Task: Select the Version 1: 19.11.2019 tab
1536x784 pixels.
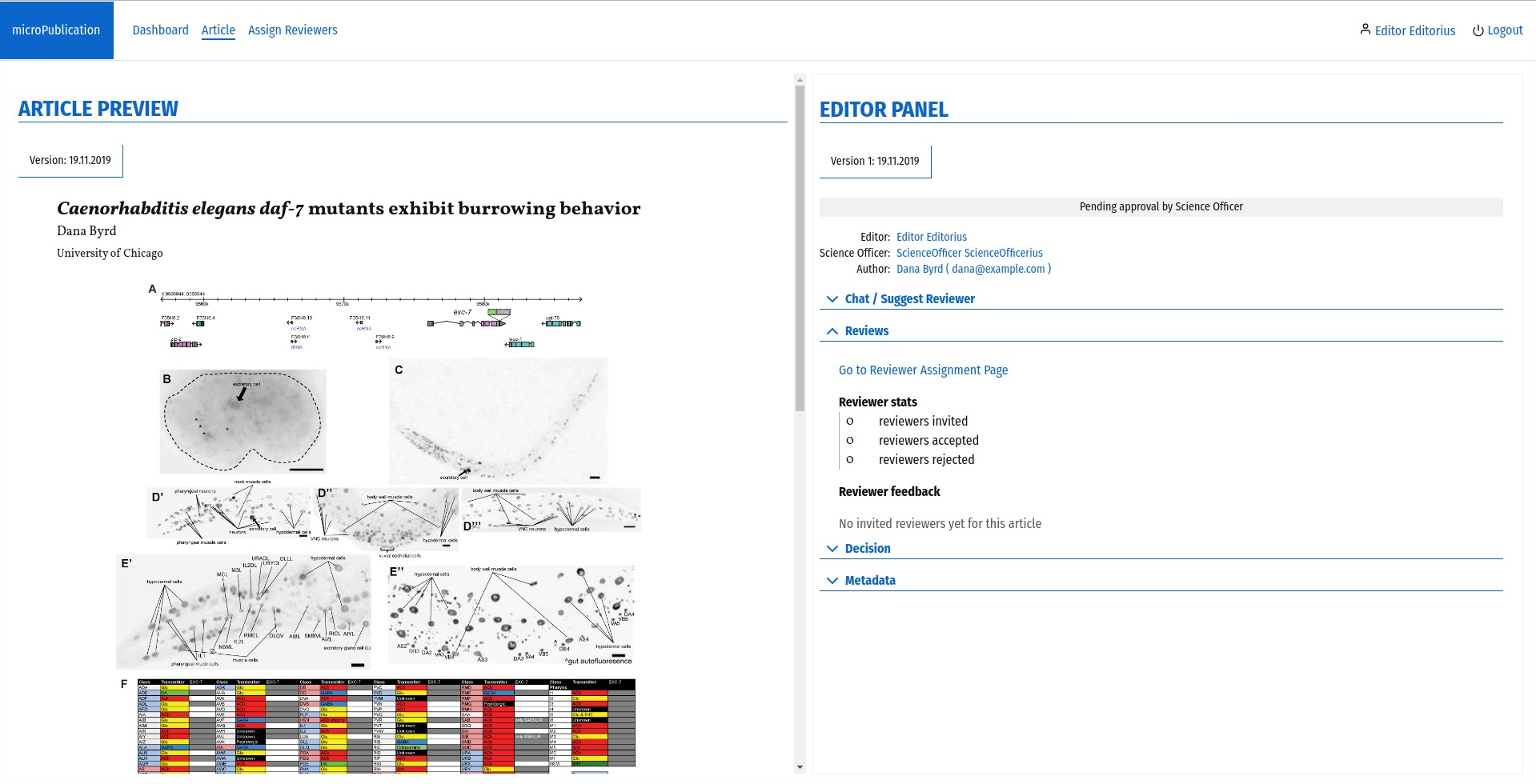Action: pyautogui.click(x=875, y=162)
